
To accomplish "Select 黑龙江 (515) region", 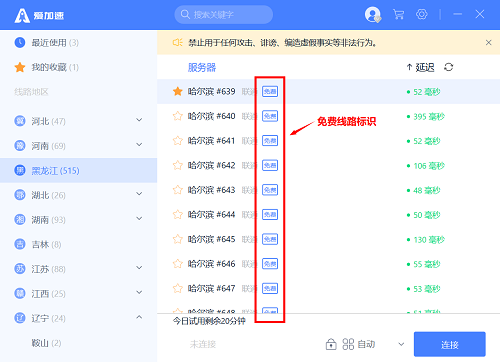I will [x=78, y=170].
